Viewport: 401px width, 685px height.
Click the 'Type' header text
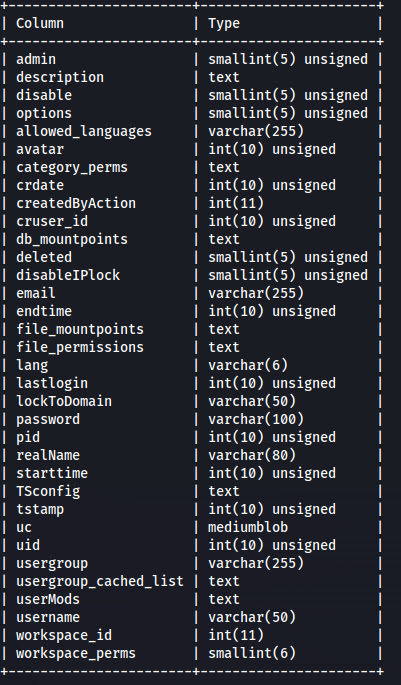(224, 23)
